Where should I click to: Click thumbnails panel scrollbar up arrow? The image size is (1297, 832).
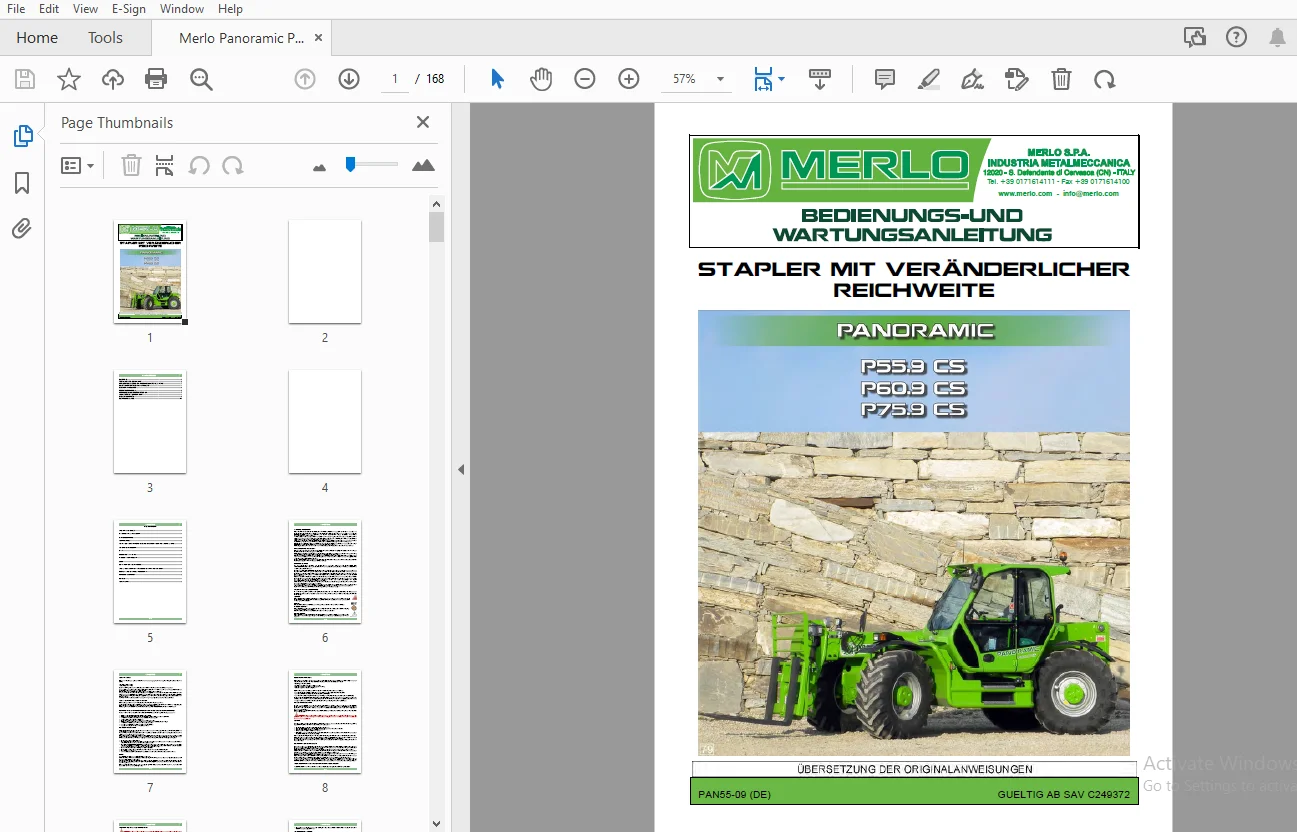pyautogui.click(x=437, y=204)
